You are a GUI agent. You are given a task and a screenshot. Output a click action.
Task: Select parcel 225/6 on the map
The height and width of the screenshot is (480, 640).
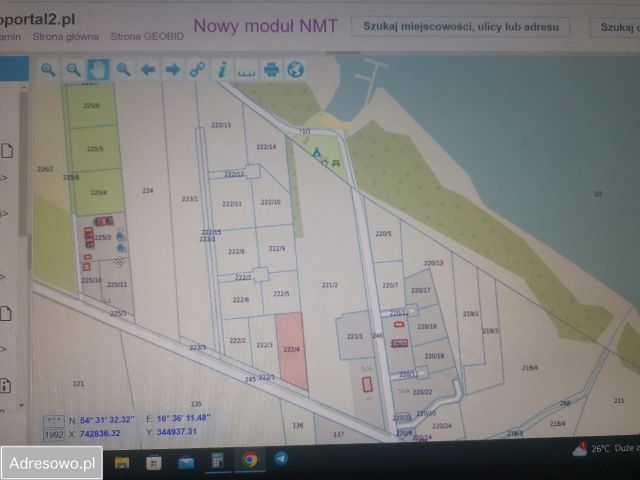pyautogui.click(x=91, y=105)
